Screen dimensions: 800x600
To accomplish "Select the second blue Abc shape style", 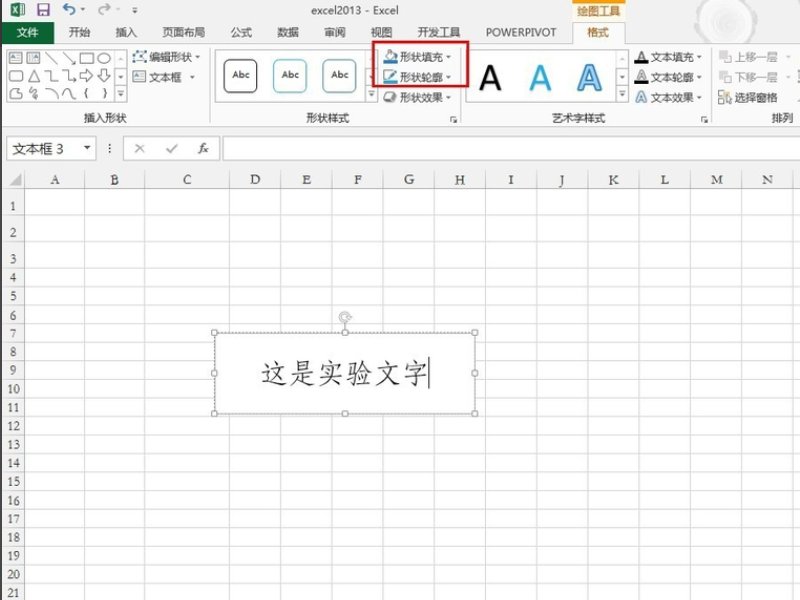I will pyautogui.click(x=289, y=74).
